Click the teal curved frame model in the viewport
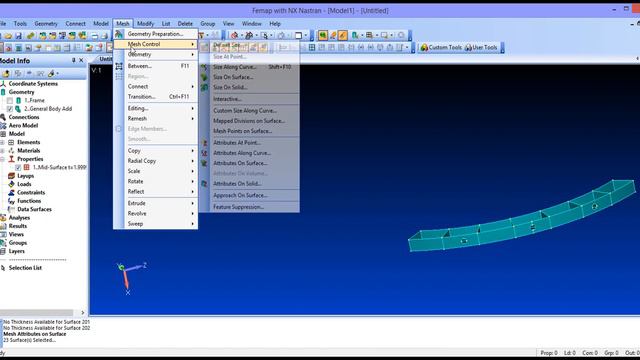Viewport: 640px width, 360px height. point(521,217)
